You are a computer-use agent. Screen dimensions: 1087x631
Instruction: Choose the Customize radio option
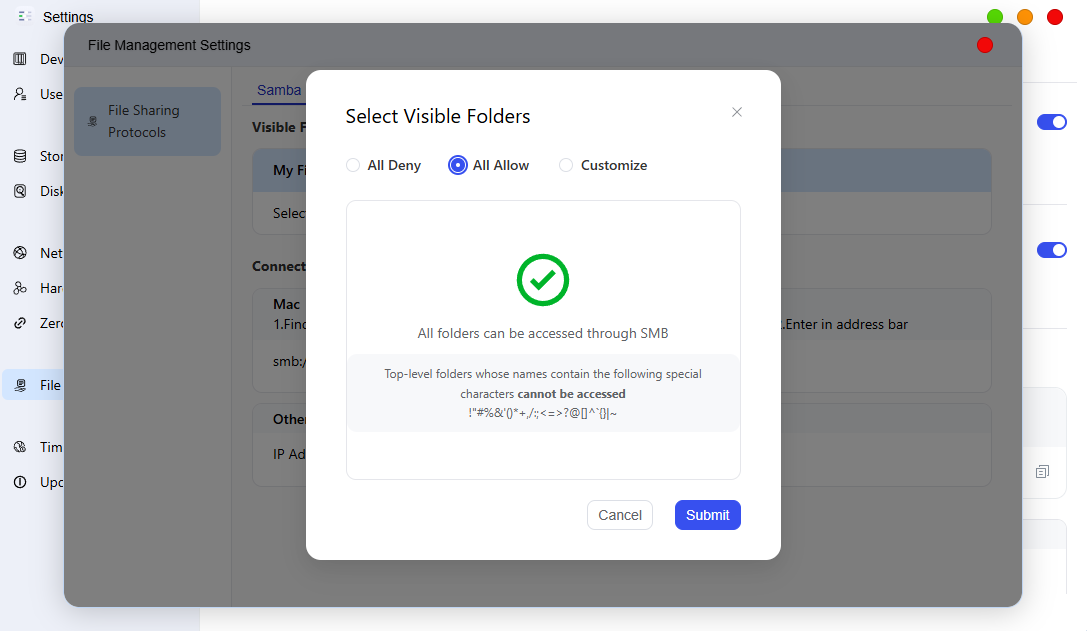coord(566,165)
